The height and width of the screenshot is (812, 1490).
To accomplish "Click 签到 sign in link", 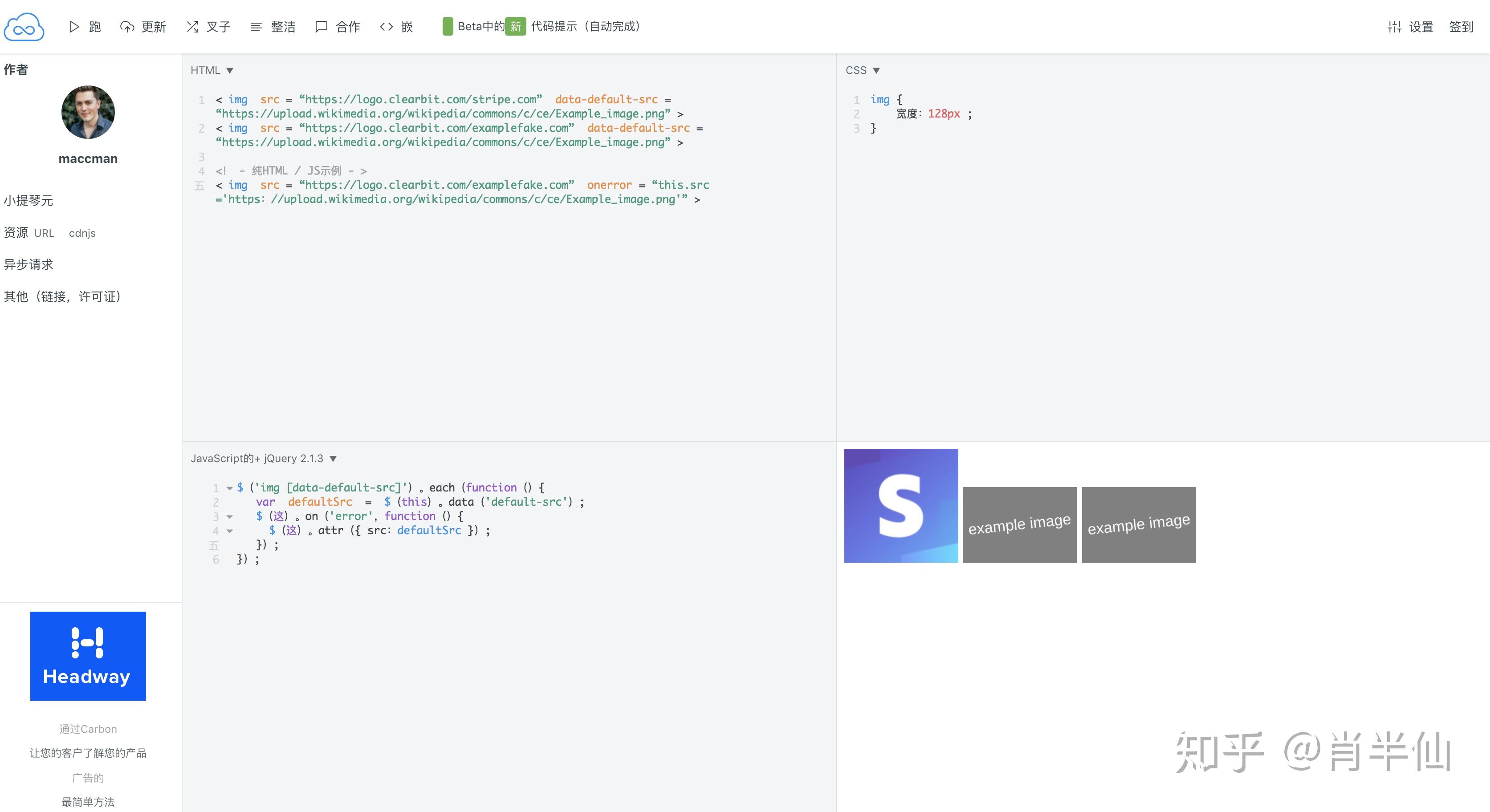I will 1461,27.
